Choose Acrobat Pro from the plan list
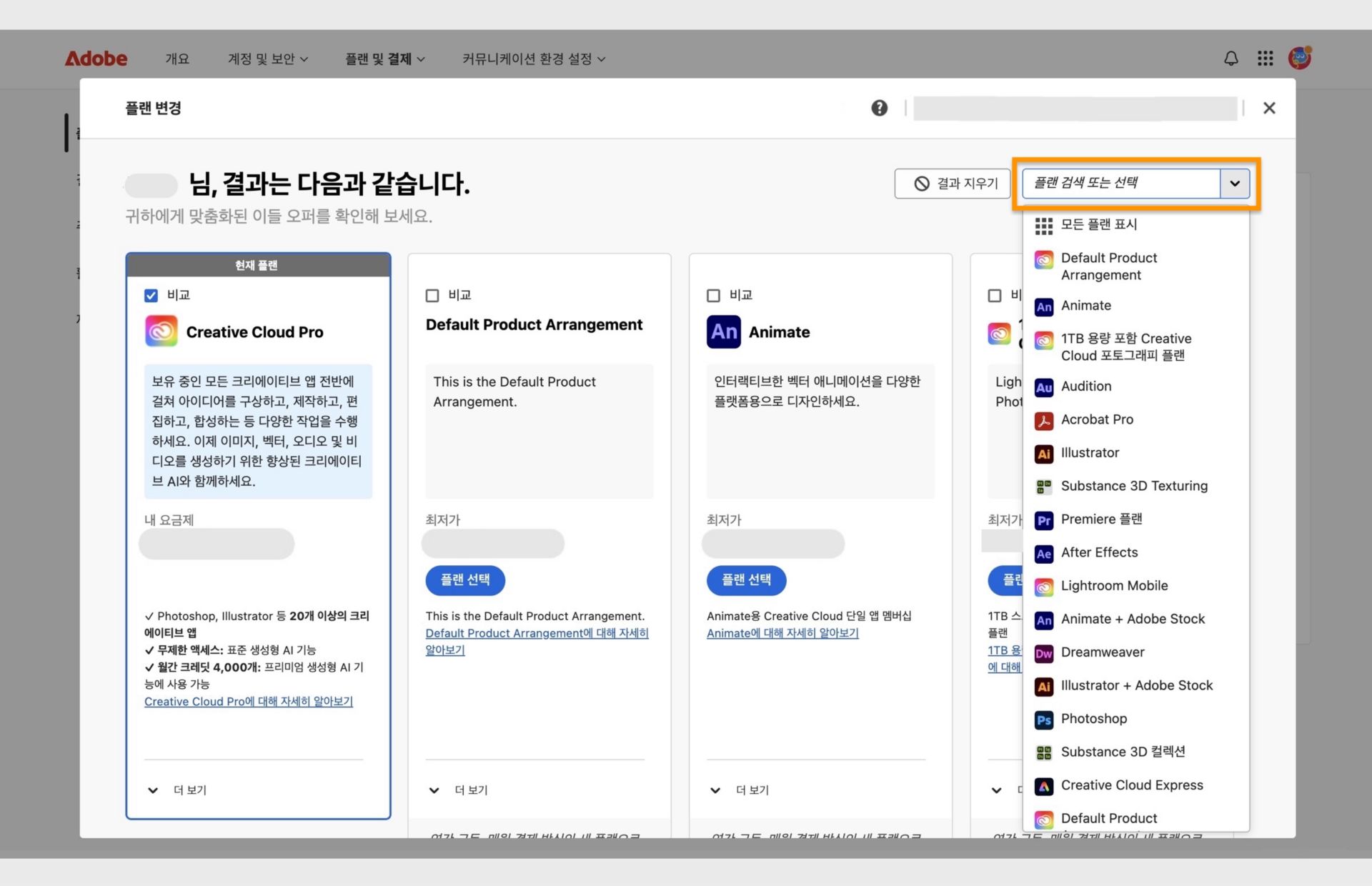This screenshot has width=1372, height=886. tap(1098, 419)
